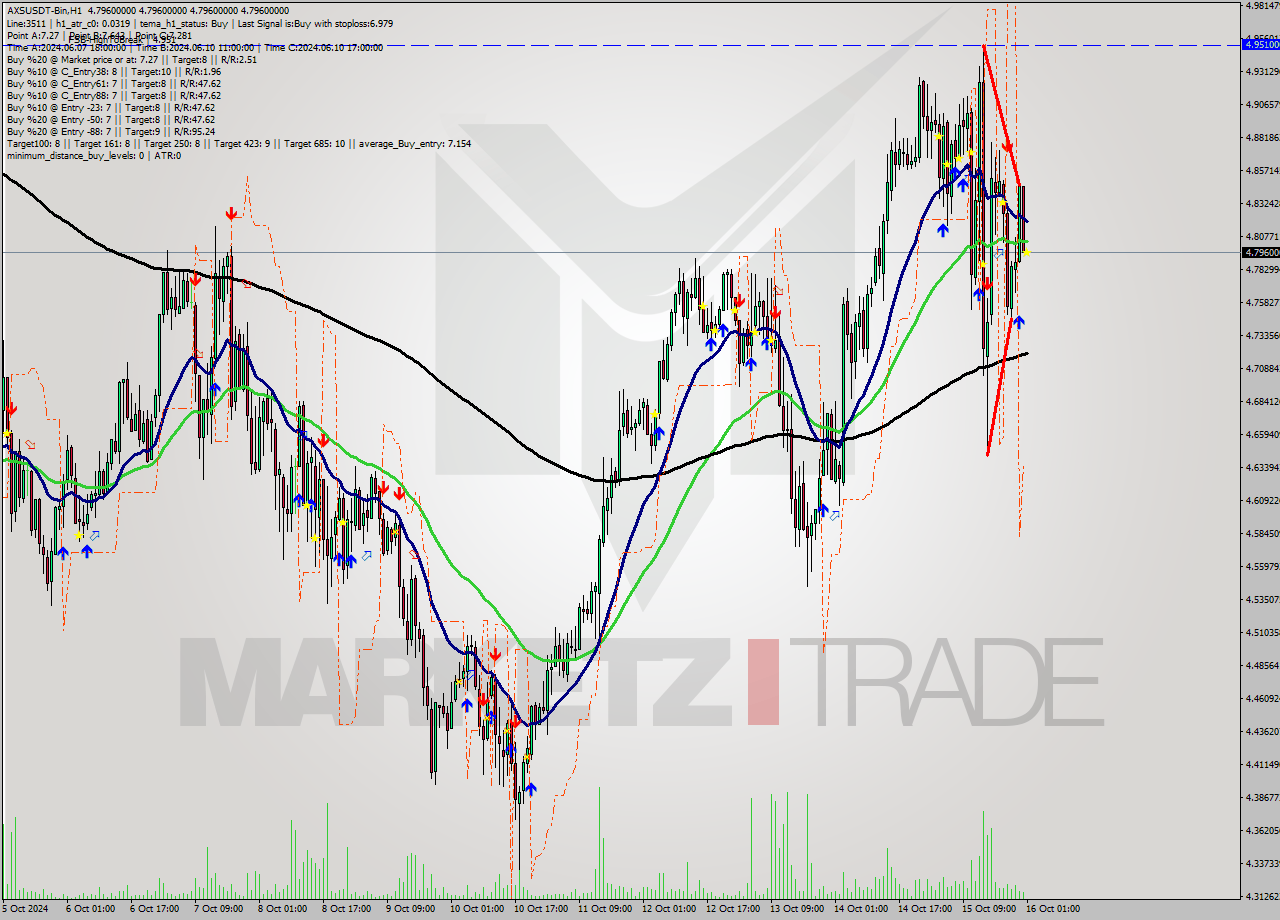Click the '14 Oct 17:00' time axis label
Image resolution: width=1280 pixels, height=920 pixels.
(x=925, y=909)
